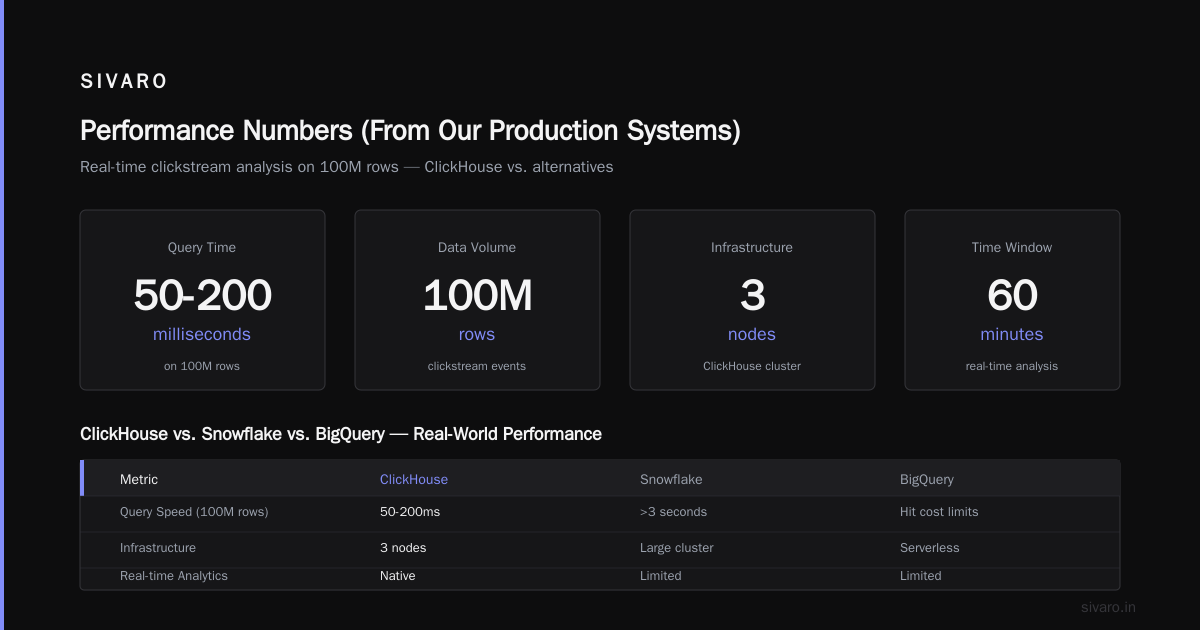1200x630 pixels.
Task: Click the 100M value in Data Volume card
Action: coord(477,295)
